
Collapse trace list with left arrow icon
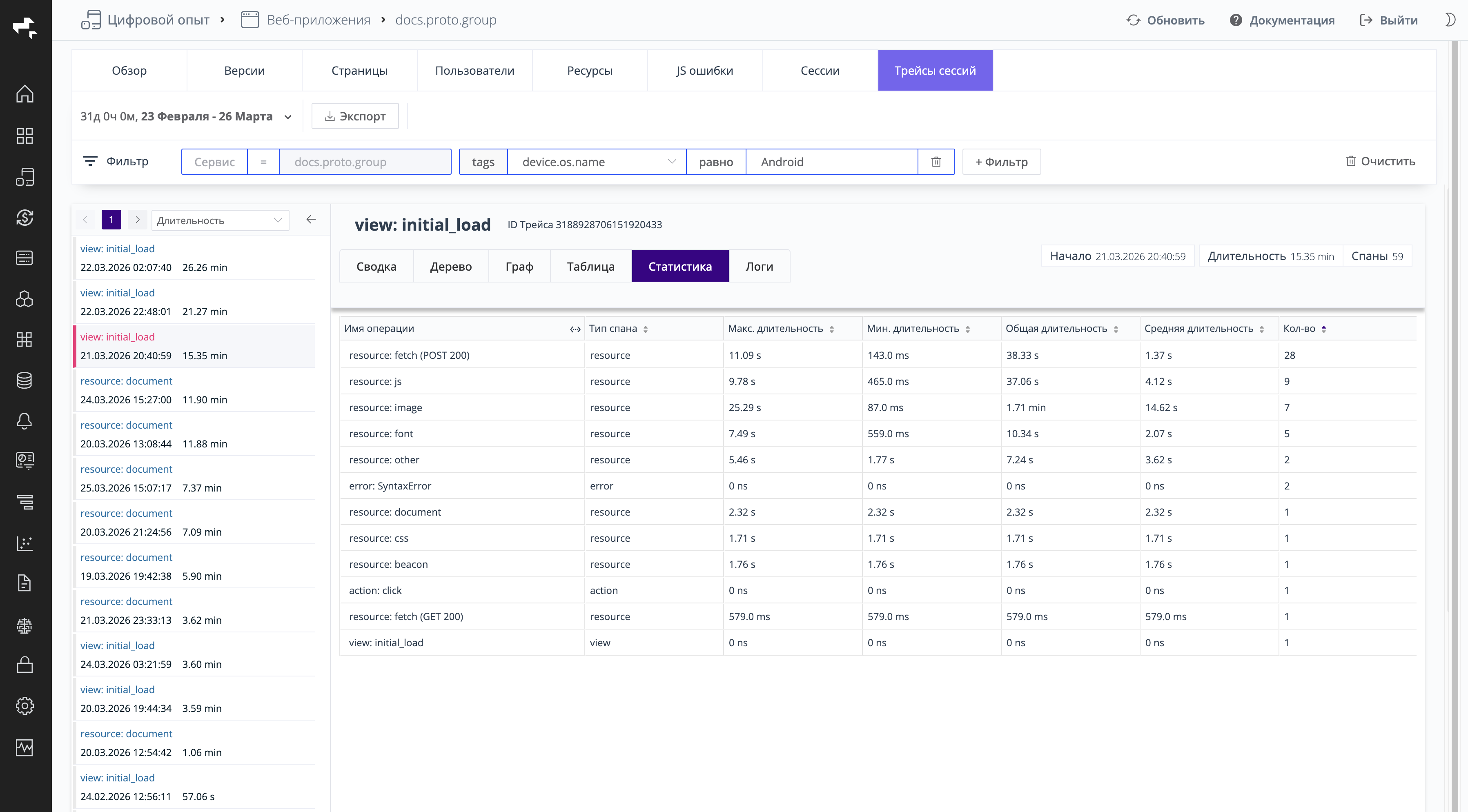(x=311, y=220)
